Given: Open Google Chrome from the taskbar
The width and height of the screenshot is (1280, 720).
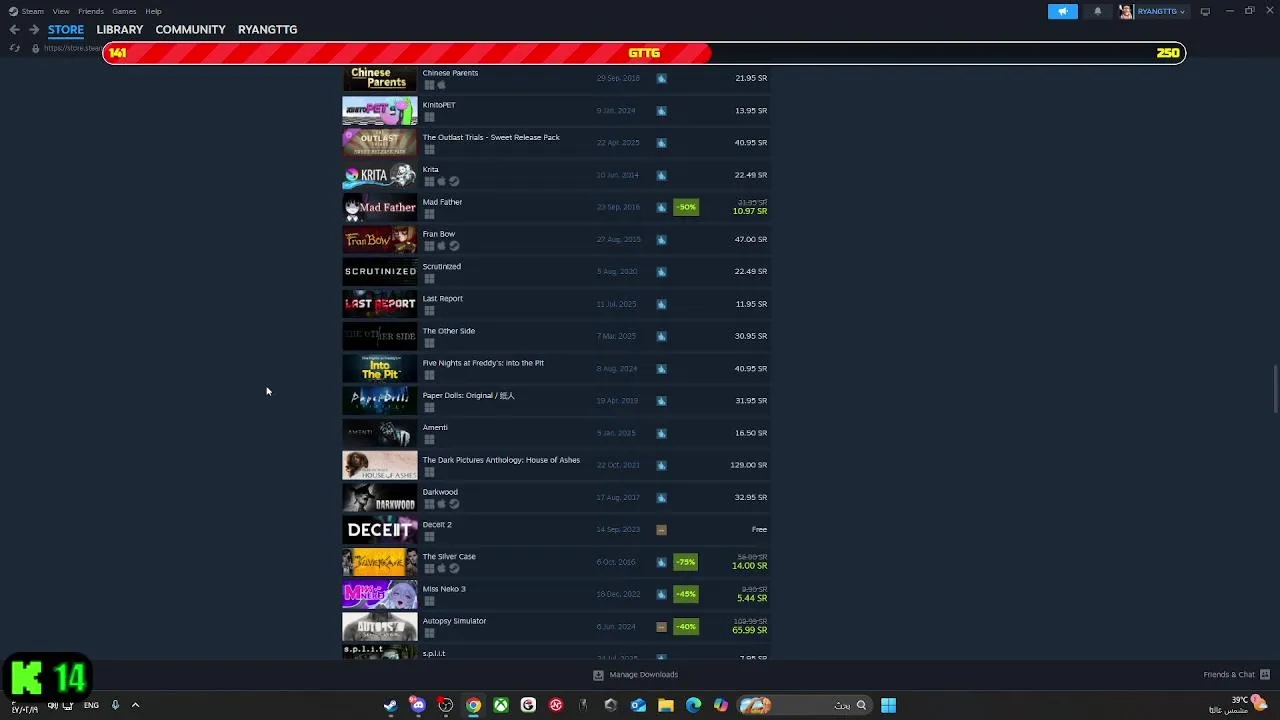Looking at the screenshot, I should click(473, 705).
